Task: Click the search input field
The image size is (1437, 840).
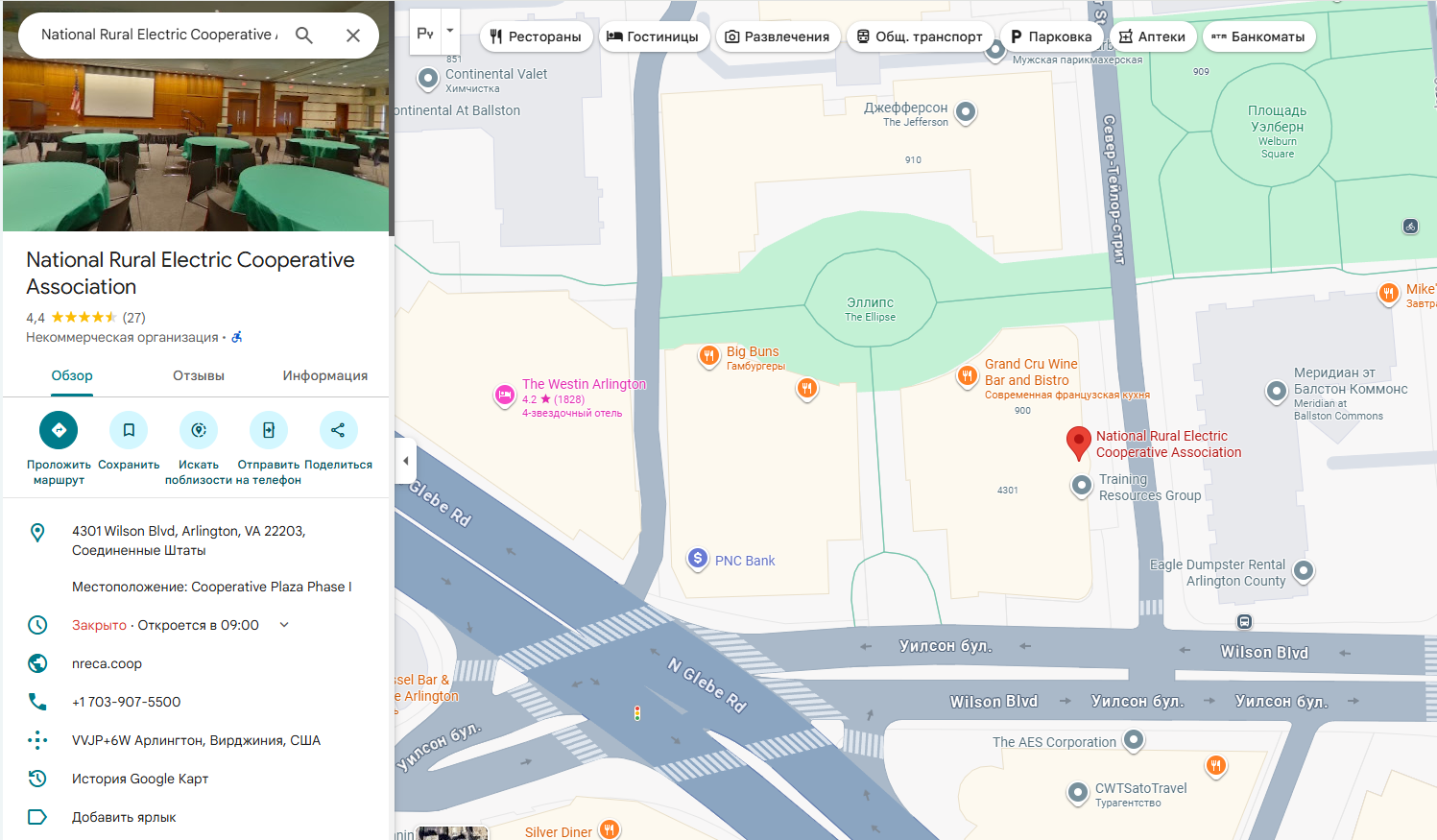Action: click(x=159, y=36)
